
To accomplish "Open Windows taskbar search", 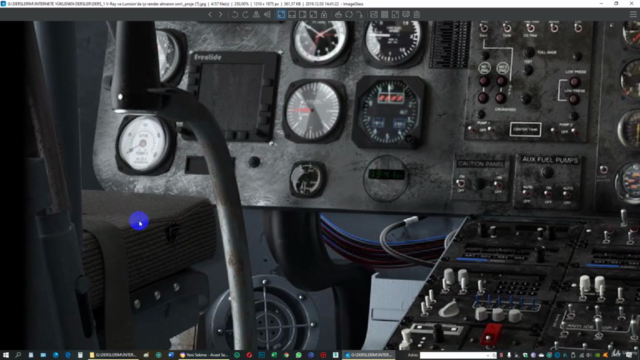I will tap(18, 355).
